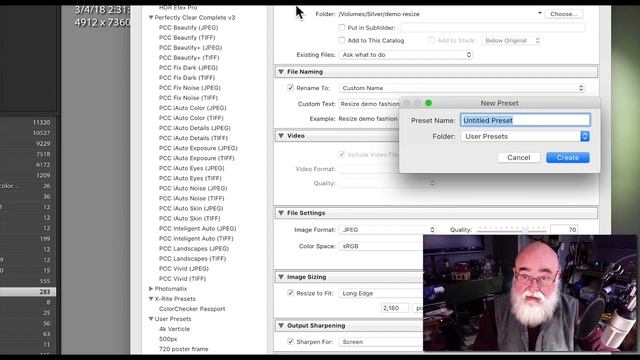Select PCC iAuto Eyes (TIFF) preset
This screenshot has height=360, width=640.
[x=190, y=178]
